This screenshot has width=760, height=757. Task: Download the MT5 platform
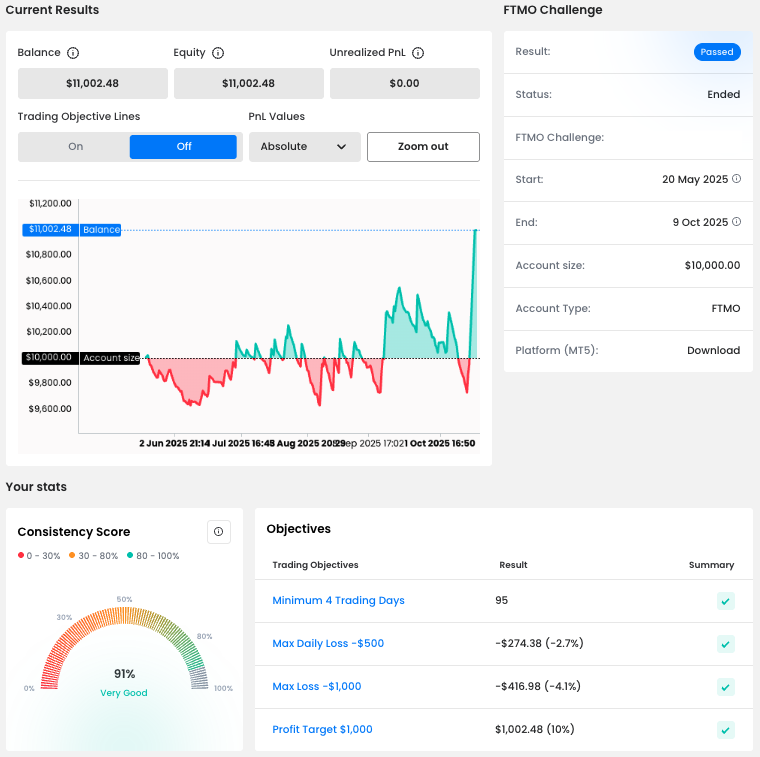tap(713, 351)
